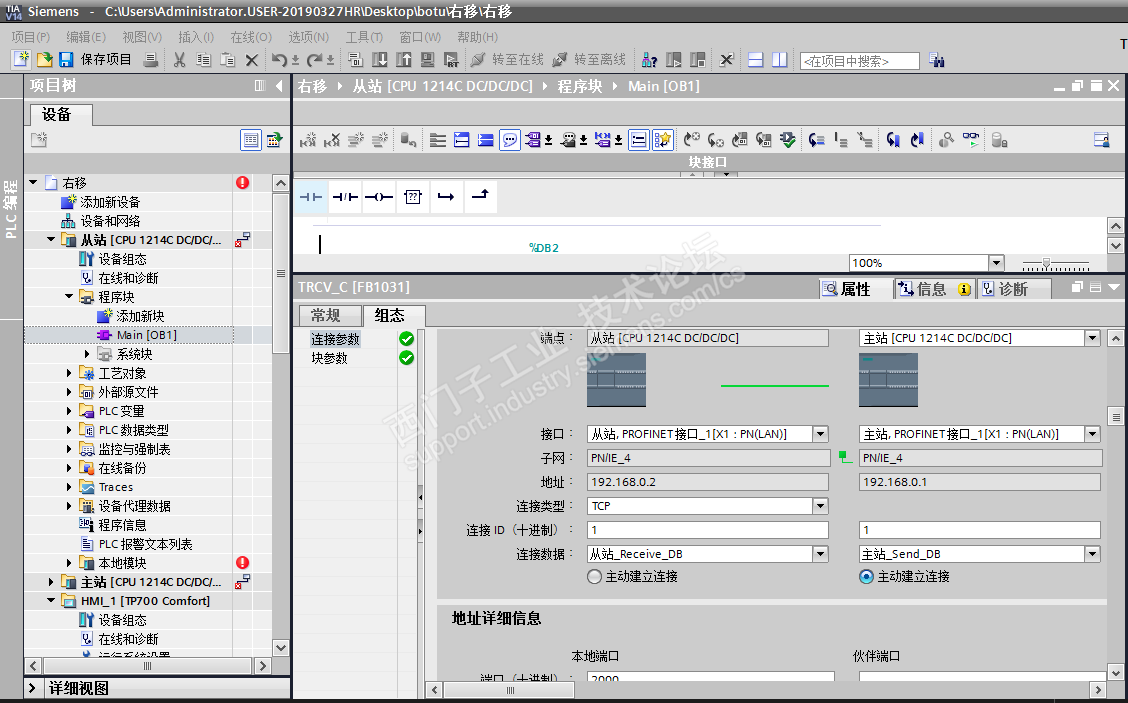Expand the 工艺对象 tree node
This screenshot has width=1128, height=703.
[x=69, y=373]
